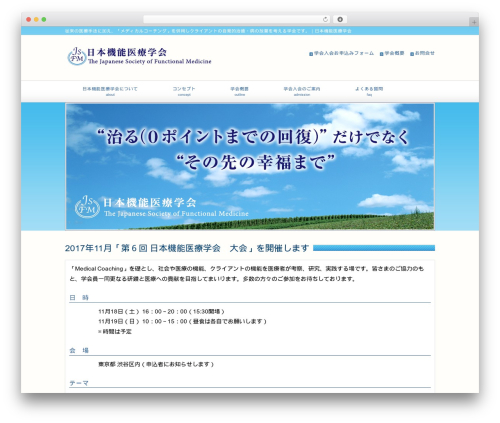Click the ※時間は予定 note
This screenshot has height=423, width=500.
115,332
